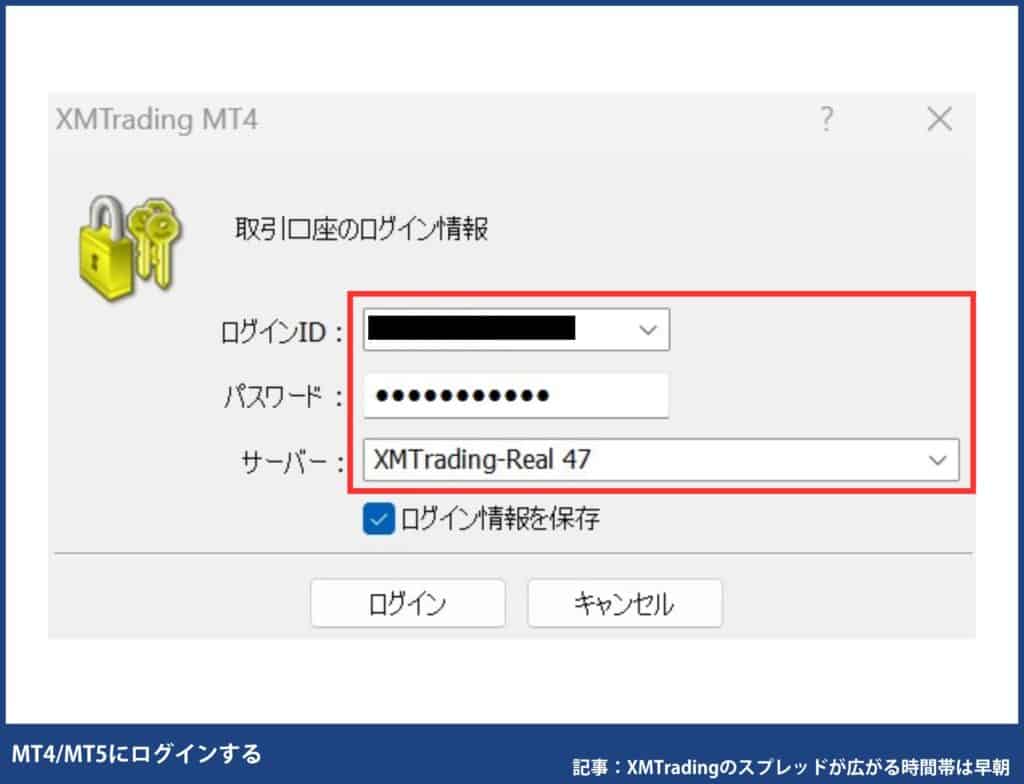Image resolution: width=1024 pixels, height=784 pixels.
Task: Click the padlock and keys icon
Action: pos(131,248)
